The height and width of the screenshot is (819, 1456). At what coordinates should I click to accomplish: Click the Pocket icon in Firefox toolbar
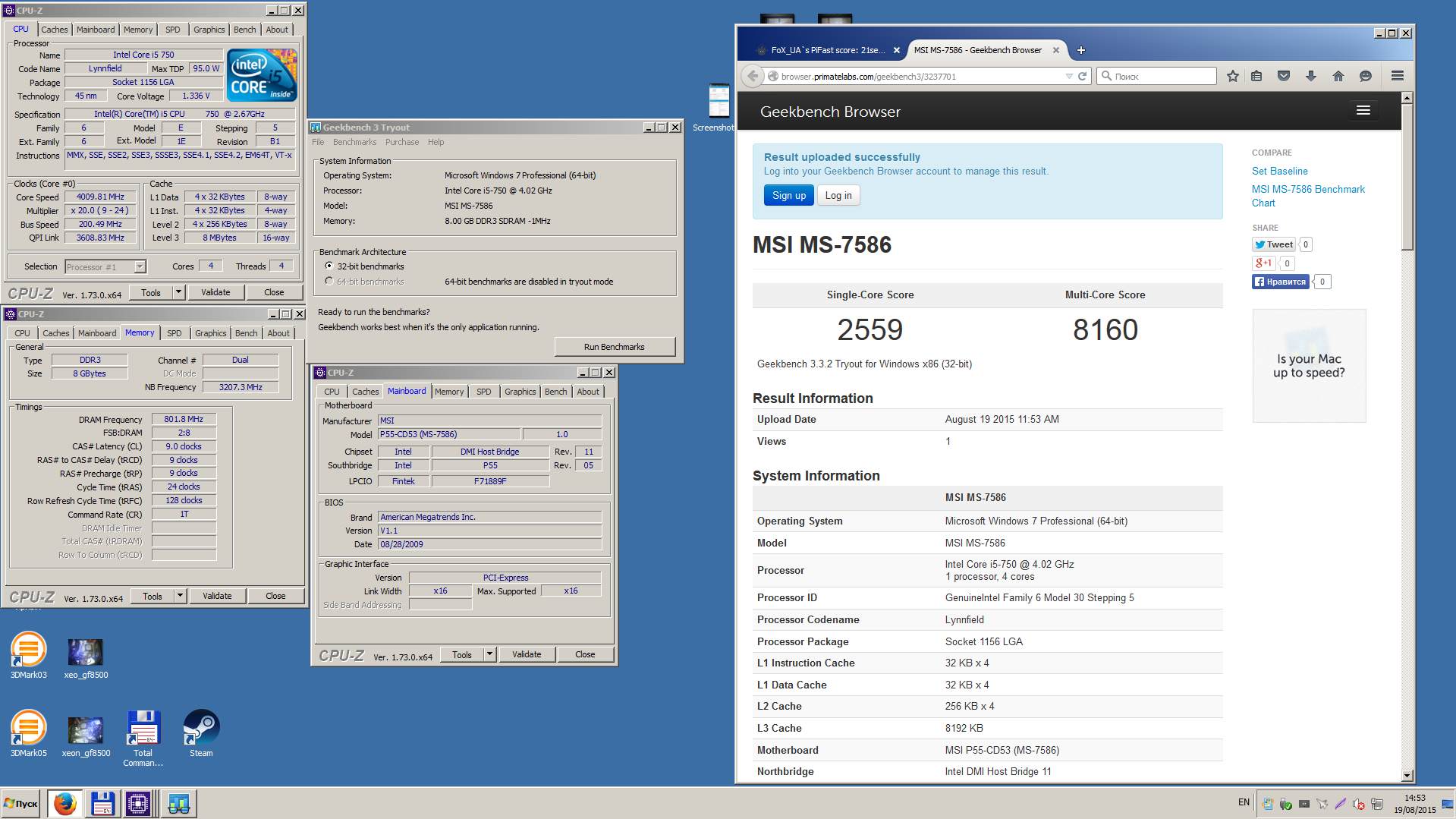point(1284,76)
